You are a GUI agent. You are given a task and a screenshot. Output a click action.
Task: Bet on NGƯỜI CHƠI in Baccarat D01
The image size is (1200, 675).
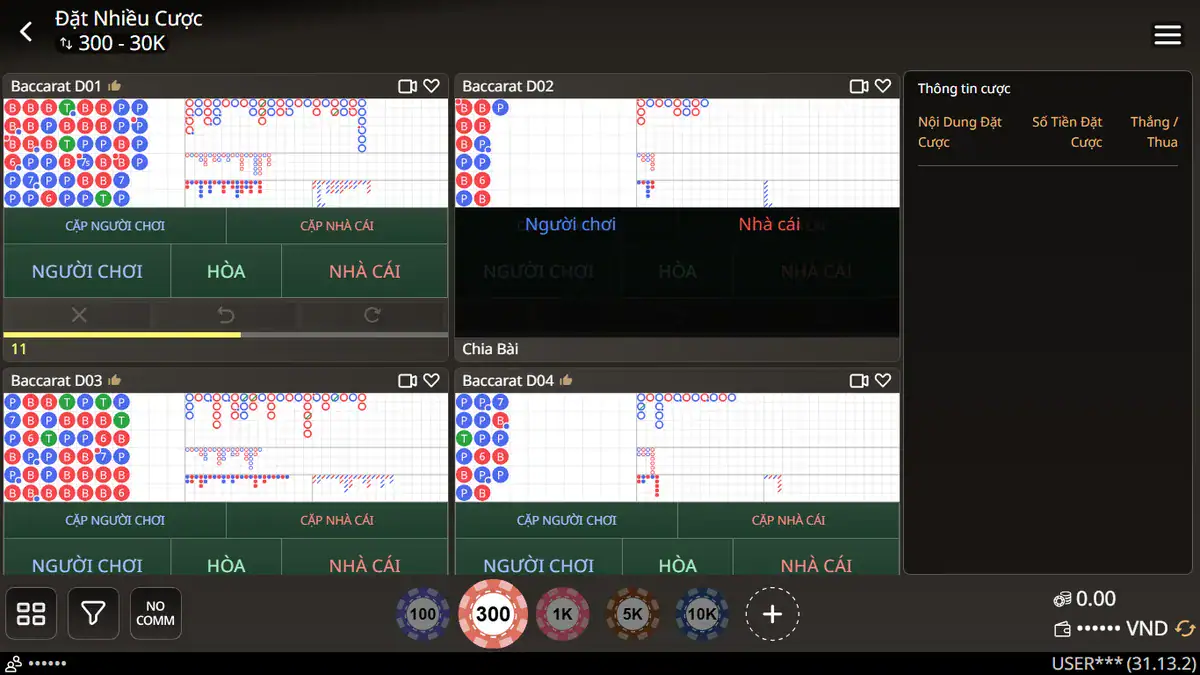[87, 271]
